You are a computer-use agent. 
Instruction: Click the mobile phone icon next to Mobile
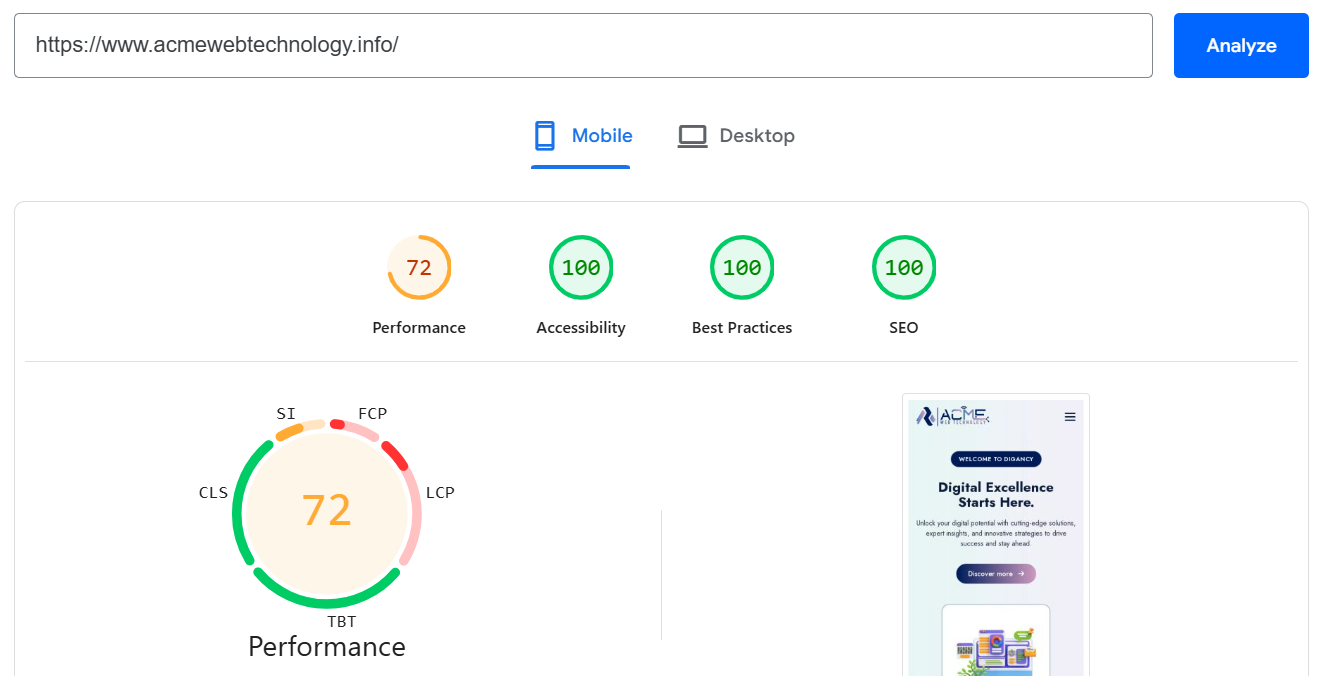pyautogui.click(x=544, y=134)
